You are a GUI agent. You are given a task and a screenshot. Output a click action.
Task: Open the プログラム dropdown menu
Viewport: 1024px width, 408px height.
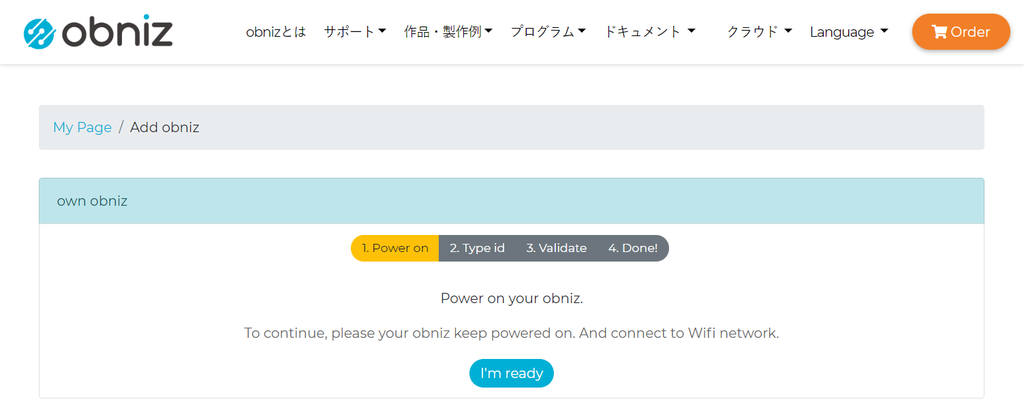548,32
